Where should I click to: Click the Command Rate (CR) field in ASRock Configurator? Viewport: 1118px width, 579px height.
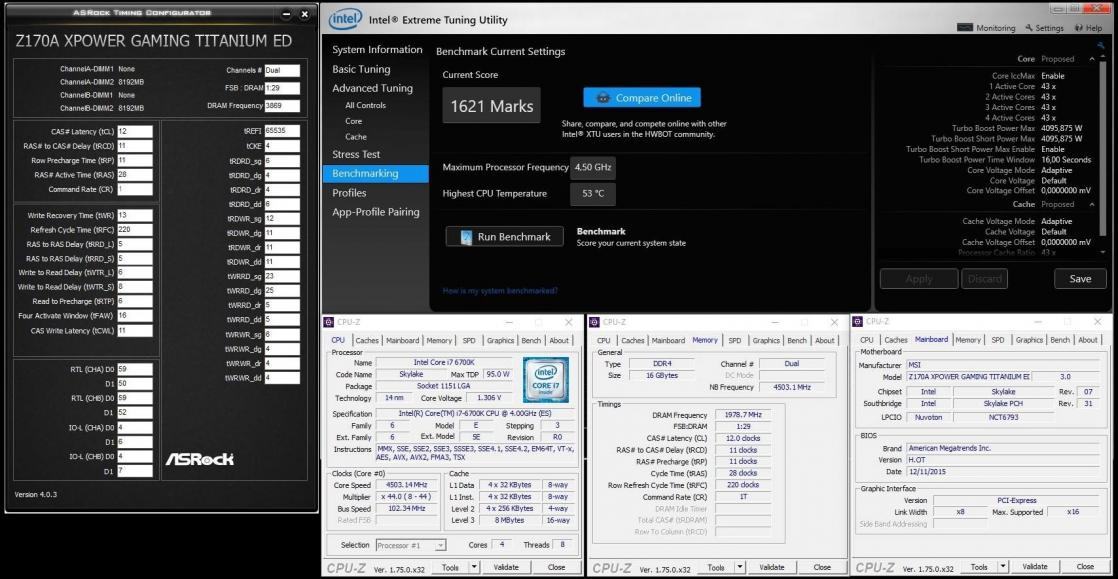tap(135, 189)
